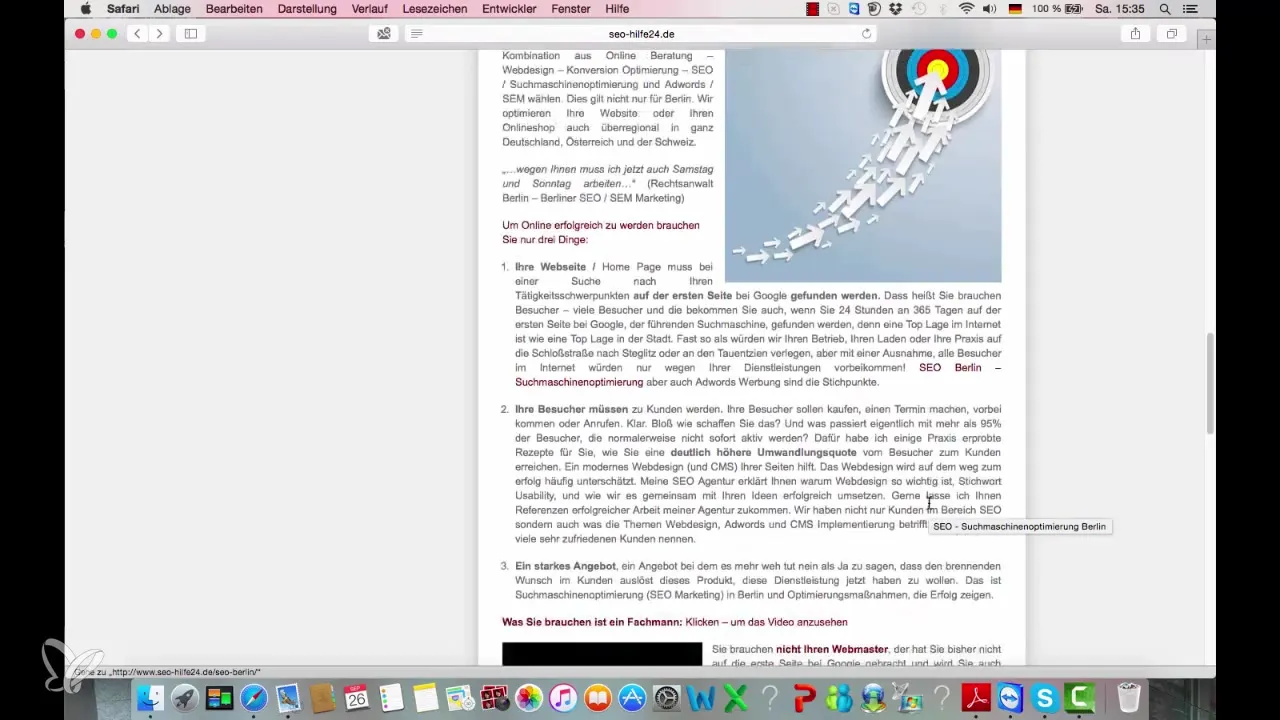Viewport: 1280px width, 720px height.
Task: Click the target with arrows image
Action: click(x=863, y=166)
